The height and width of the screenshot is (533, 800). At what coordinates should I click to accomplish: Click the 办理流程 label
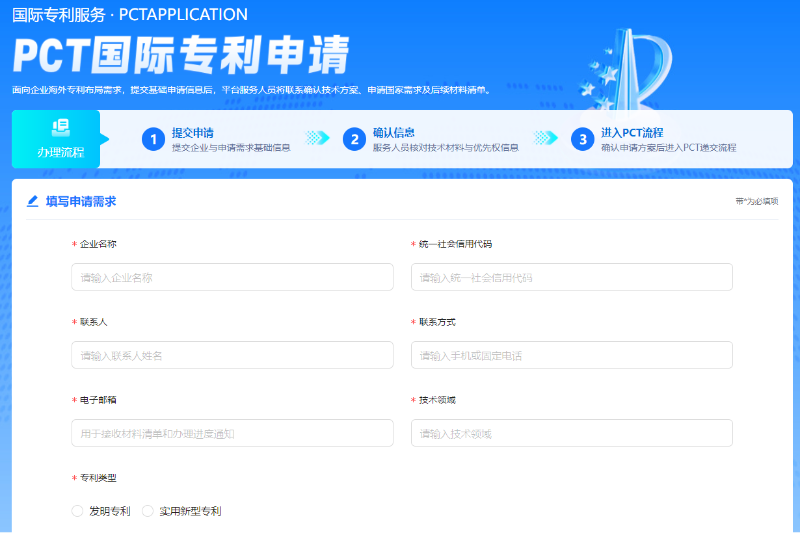[x=61, y=152]
